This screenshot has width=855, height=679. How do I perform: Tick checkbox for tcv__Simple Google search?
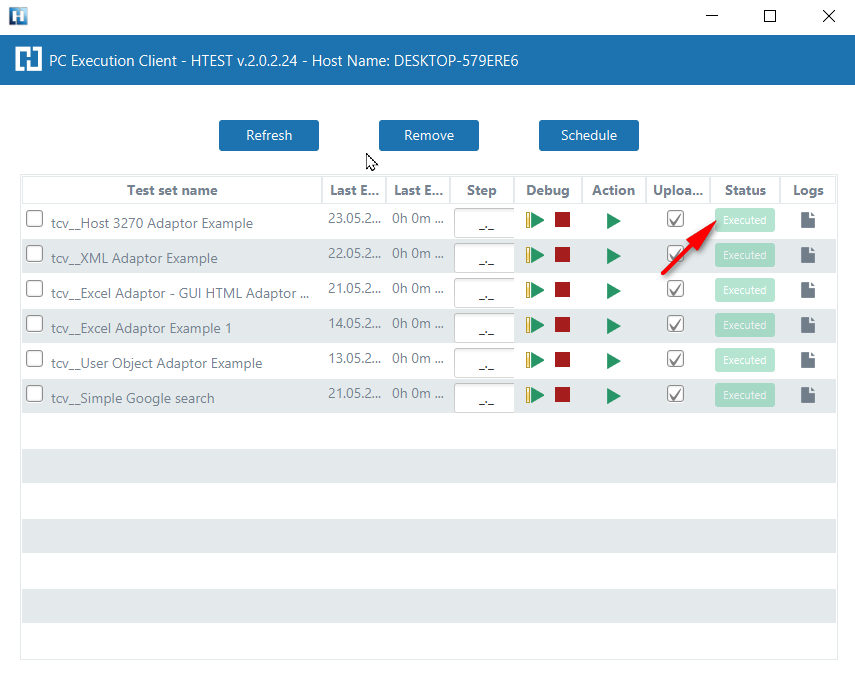[35, 394]
